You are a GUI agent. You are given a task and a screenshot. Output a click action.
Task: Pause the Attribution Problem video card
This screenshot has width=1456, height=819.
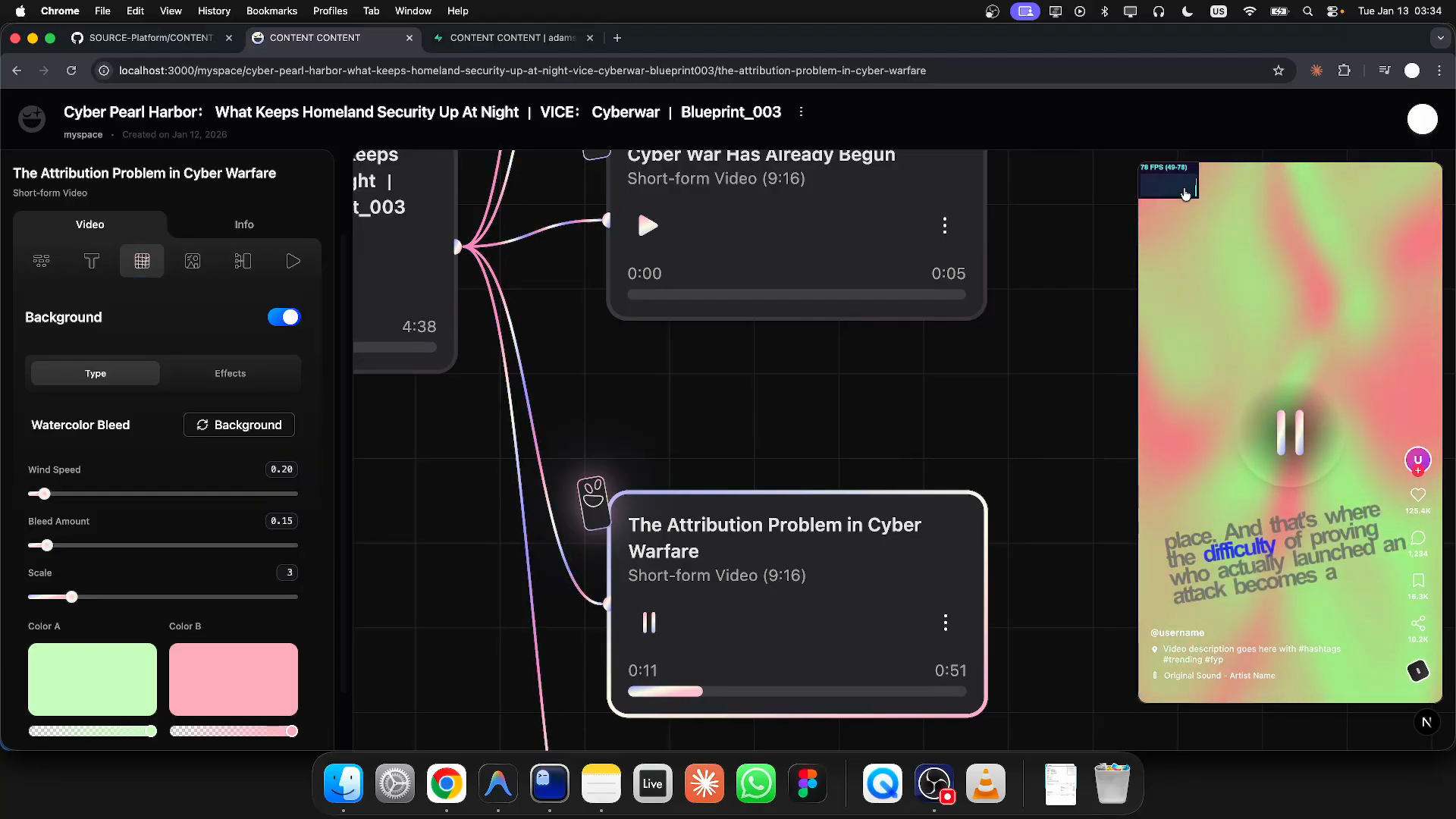649,623
